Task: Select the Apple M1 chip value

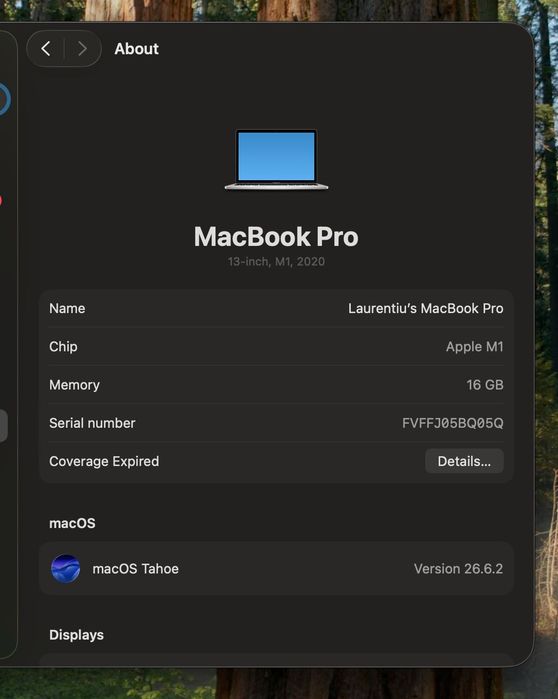Action: (x=475, y=346)
